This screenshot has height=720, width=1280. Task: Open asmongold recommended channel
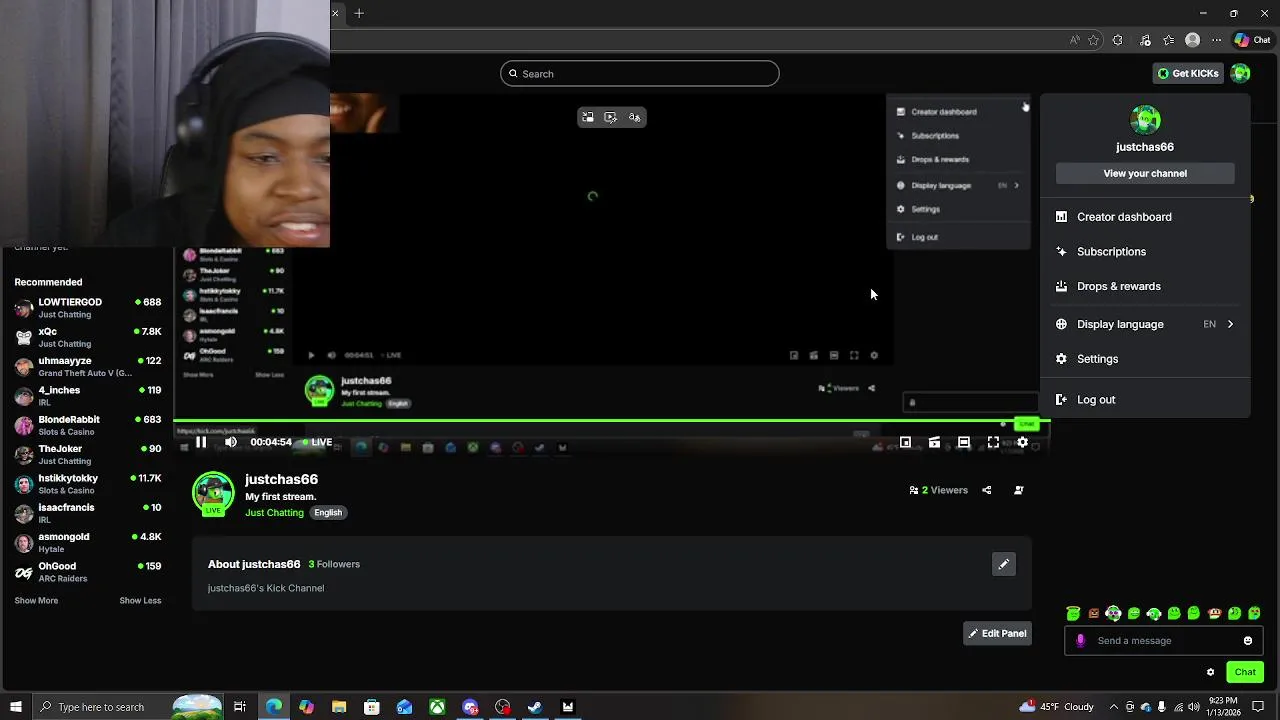[88, 543]
